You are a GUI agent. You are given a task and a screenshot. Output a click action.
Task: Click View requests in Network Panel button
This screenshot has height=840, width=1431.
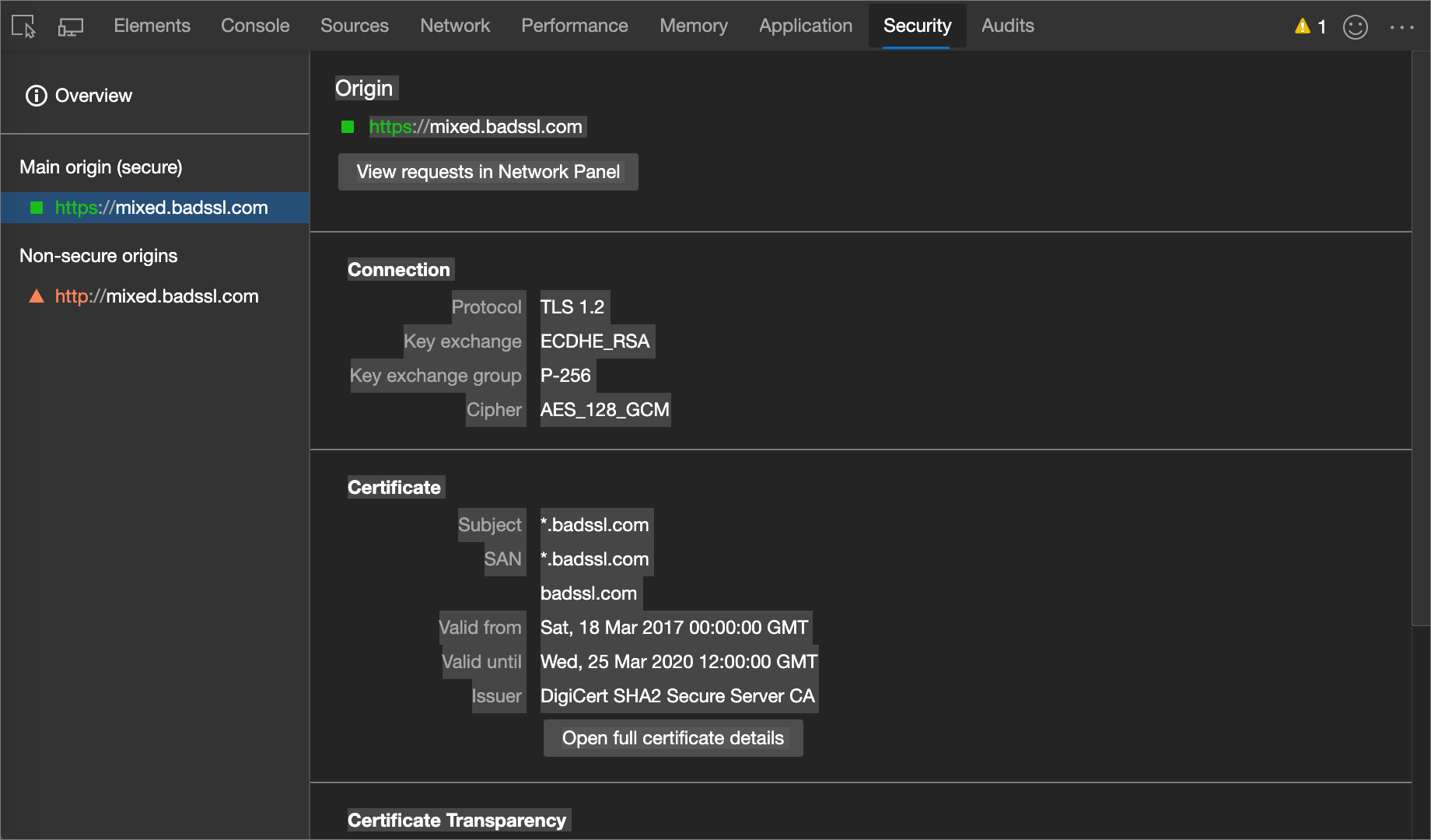[x=488, y=172]
